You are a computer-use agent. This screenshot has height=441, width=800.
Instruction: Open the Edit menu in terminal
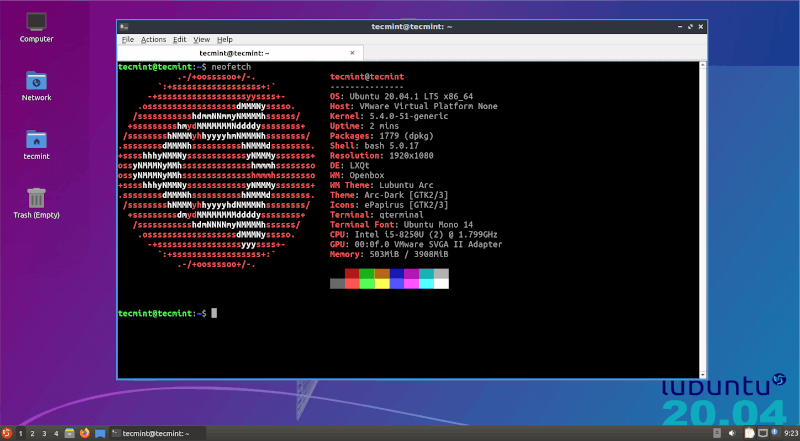tap(180, 39)
